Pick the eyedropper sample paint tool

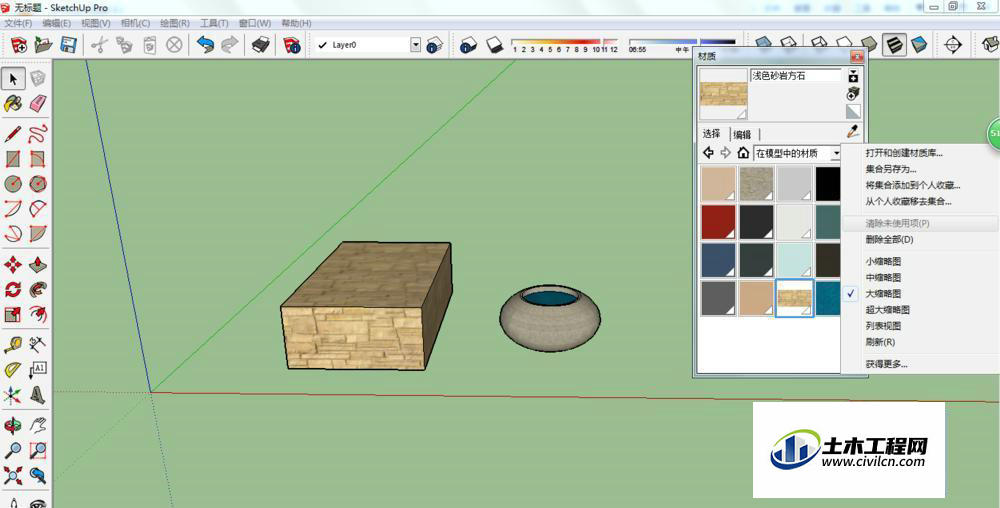click(x=853, y=132)
